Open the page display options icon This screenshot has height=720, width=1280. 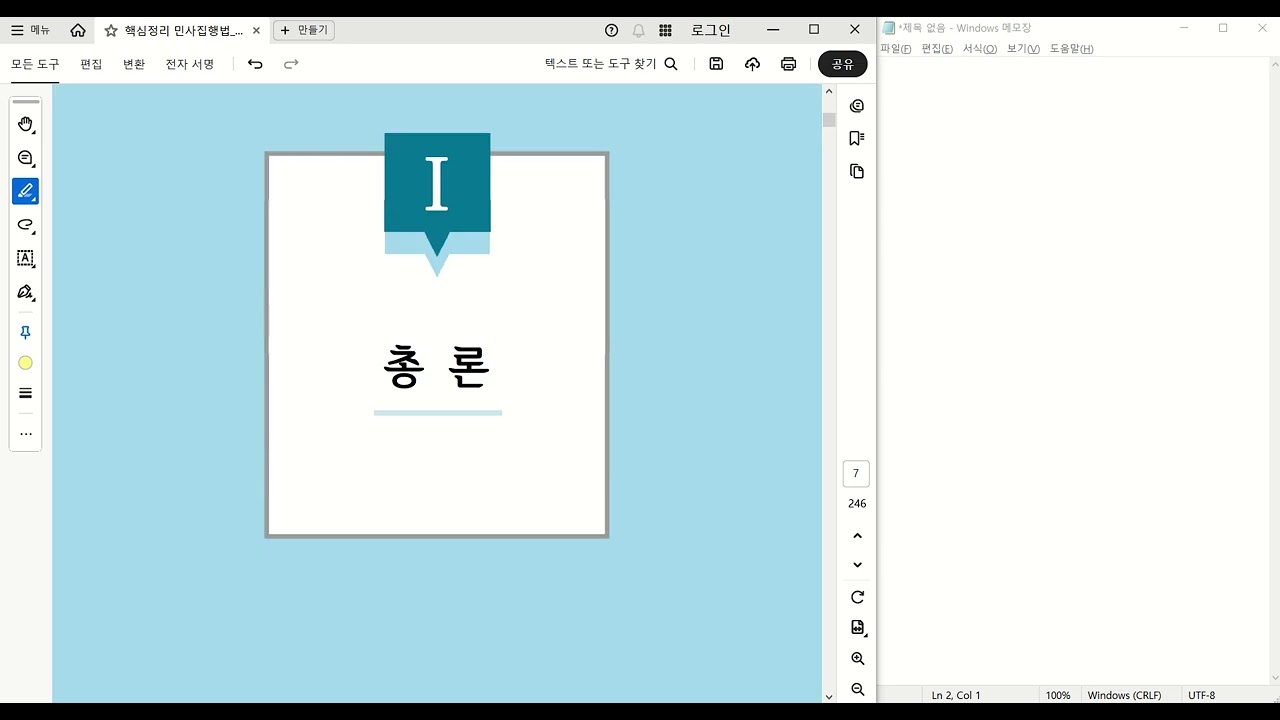point(857,628)
